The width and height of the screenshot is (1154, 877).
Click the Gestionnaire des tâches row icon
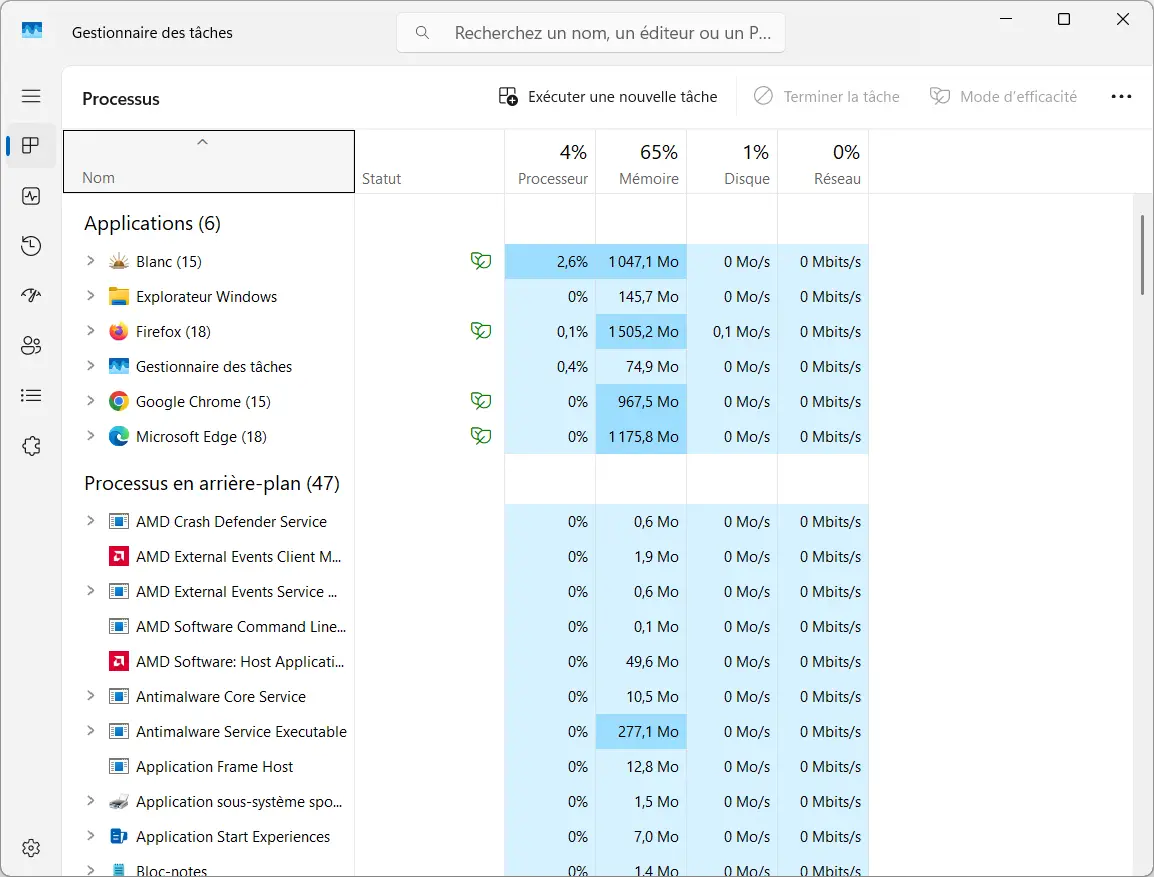118,366
